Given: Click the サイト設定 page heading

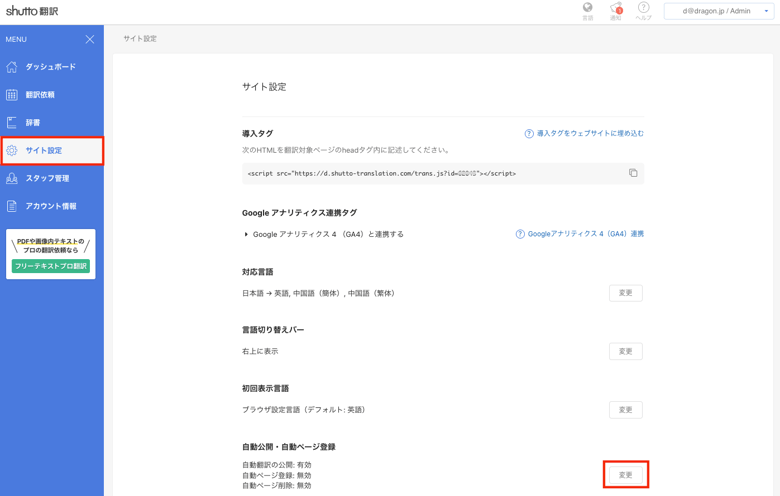Looking at the screenshot, I should pyautogui.click(x=264, y=87).
